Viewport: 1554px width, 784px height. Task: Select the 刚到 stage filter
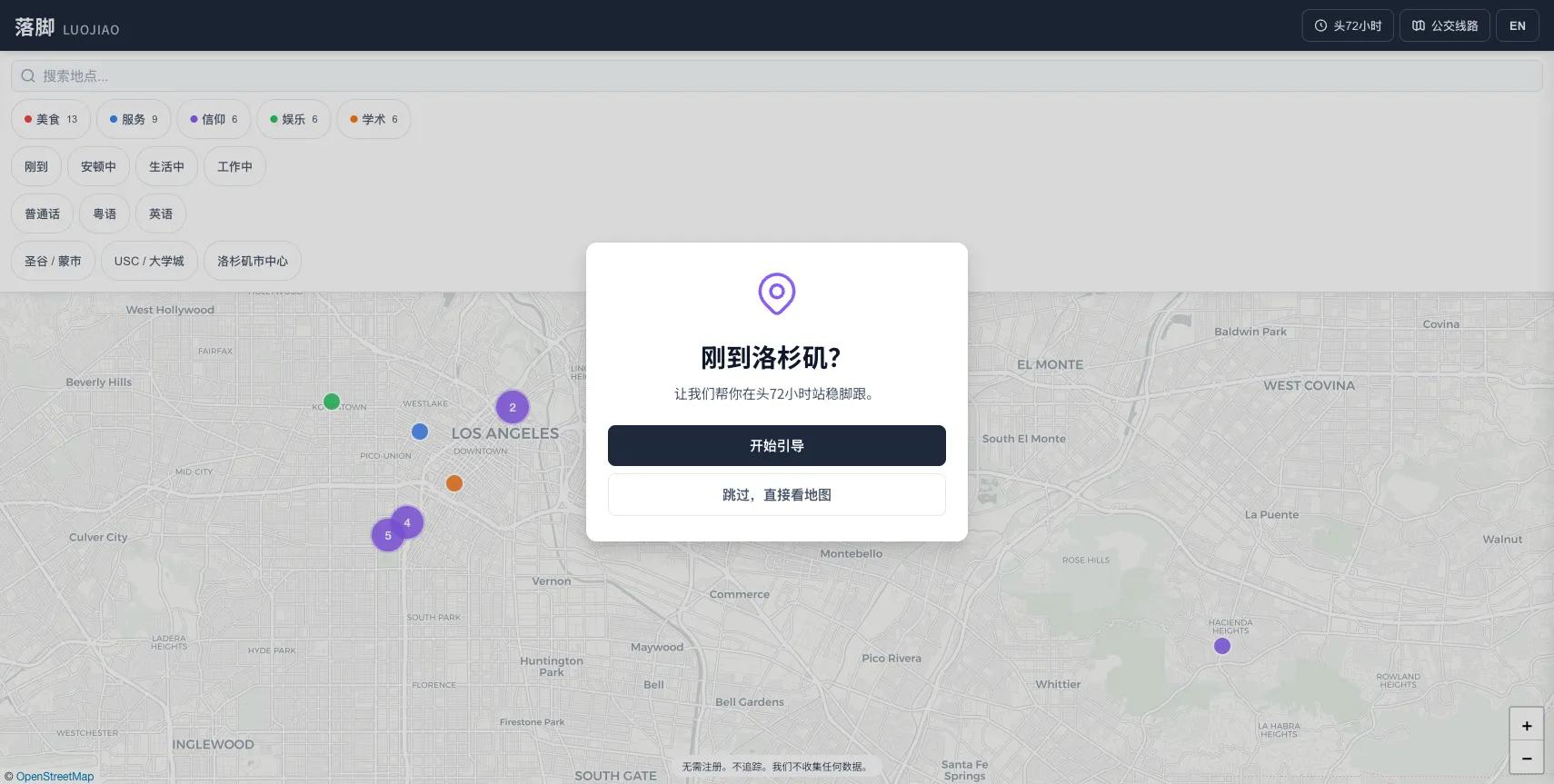click(36, 166)
